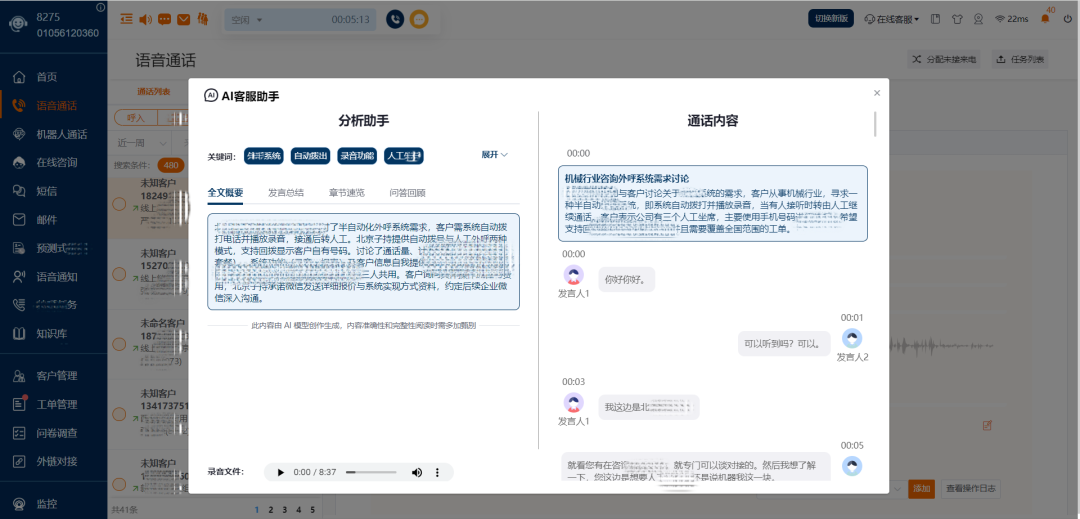
Task: Collapse the sidebar using menu fold icon
Action: (x=125, y=19)
